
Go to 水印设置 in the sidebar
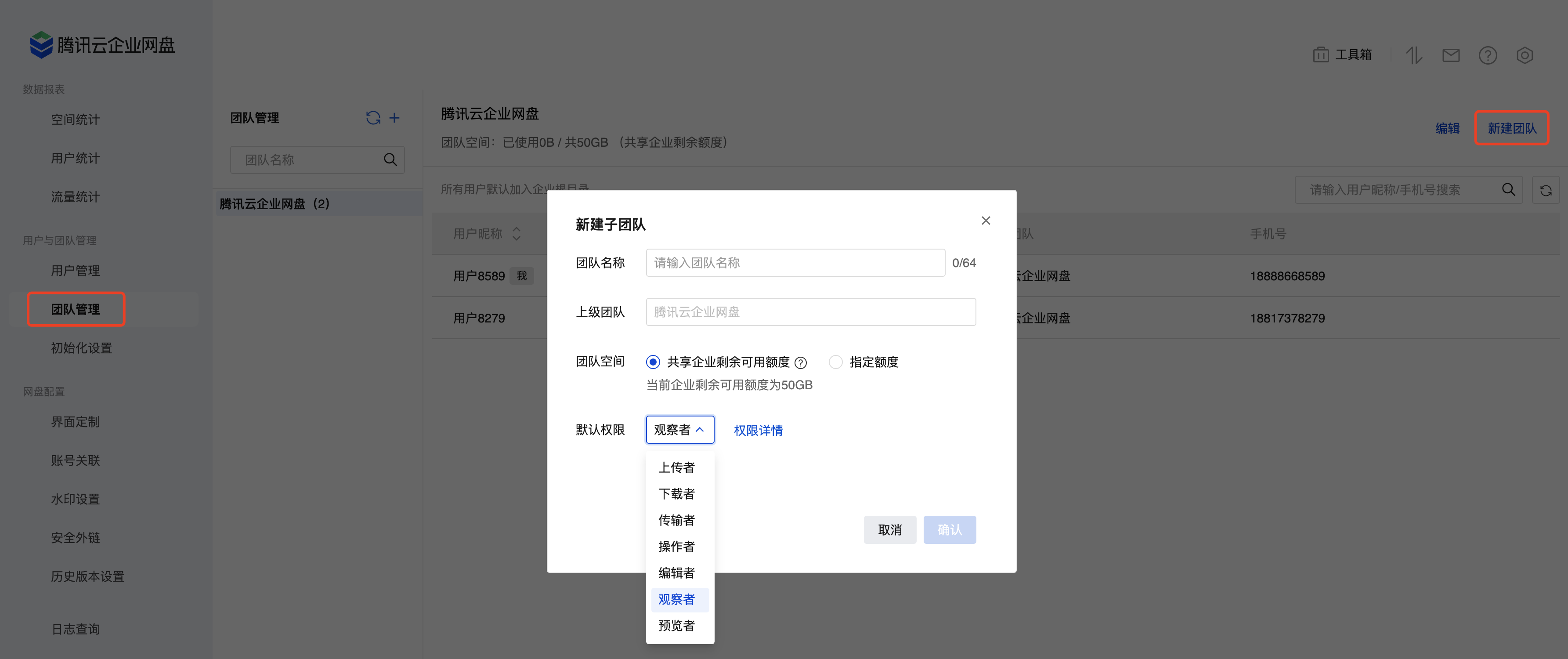(75, 499)
